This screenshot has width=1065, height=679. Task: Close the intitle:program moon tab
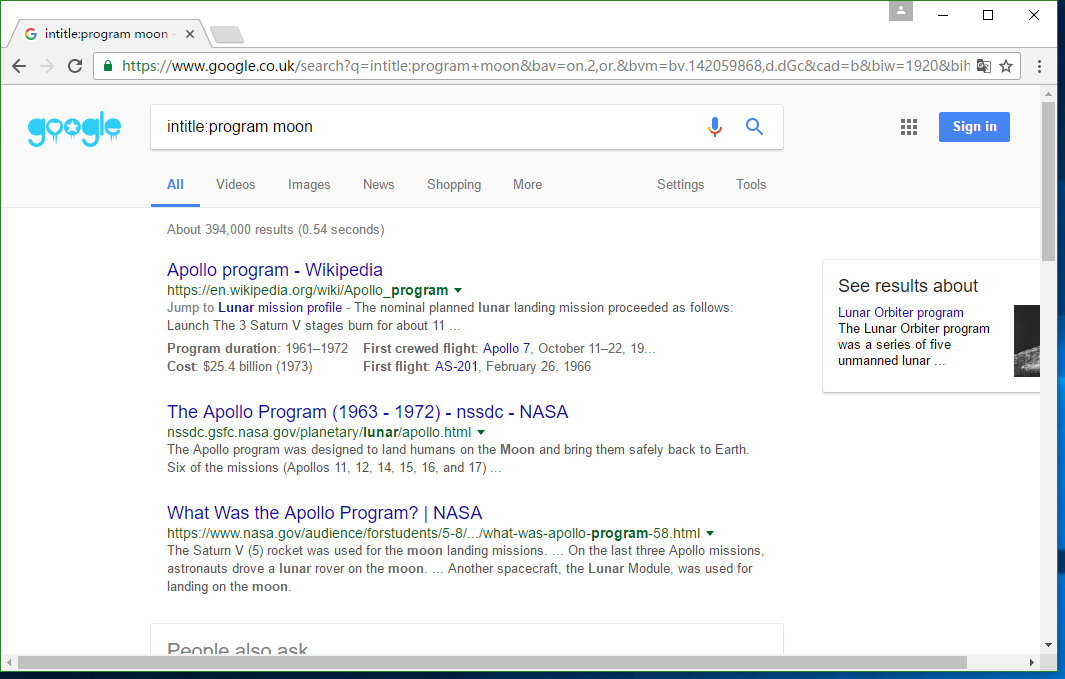coord(190,34)
